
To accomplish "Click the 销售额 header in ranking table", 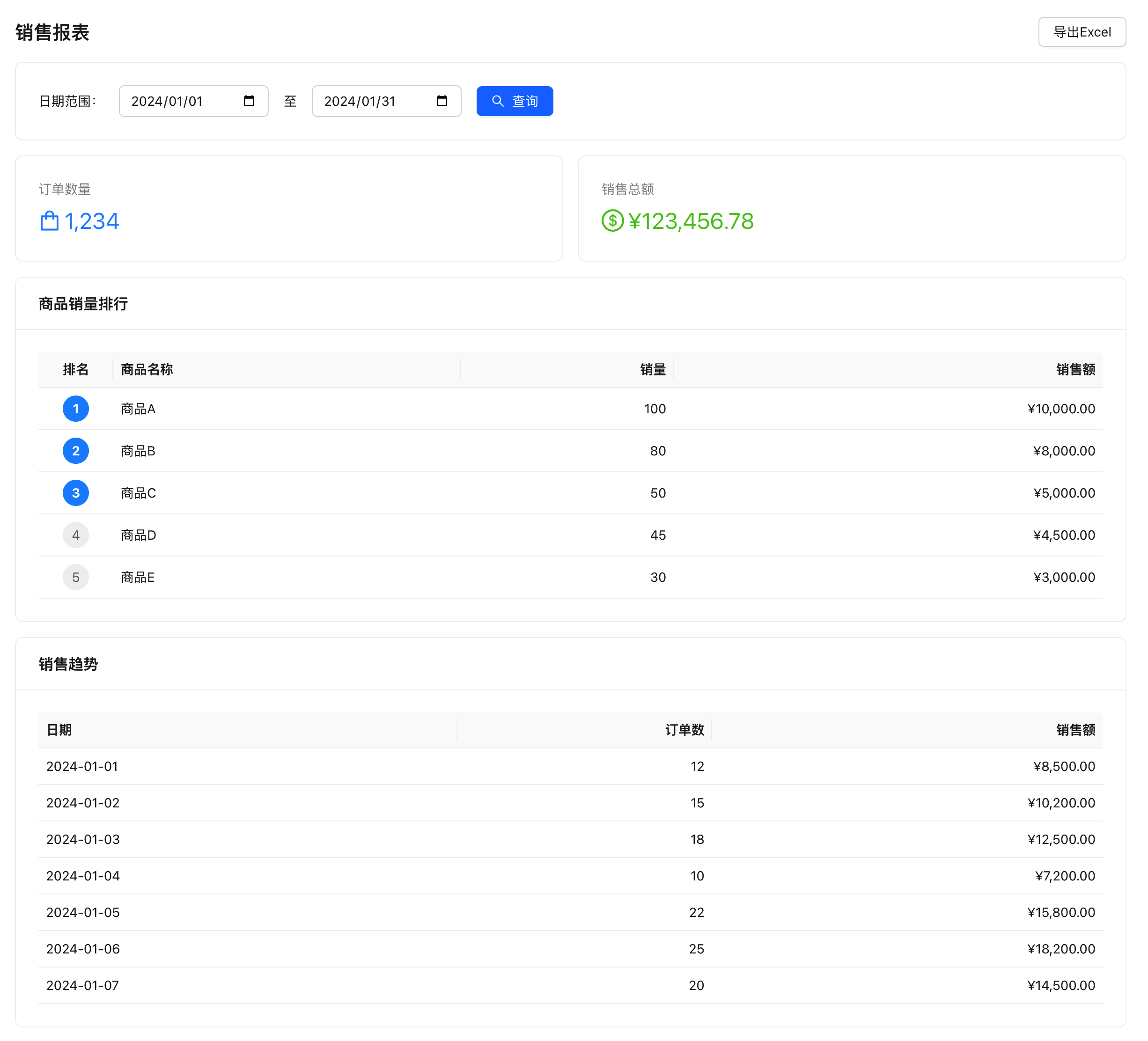I will (1075, 369).
